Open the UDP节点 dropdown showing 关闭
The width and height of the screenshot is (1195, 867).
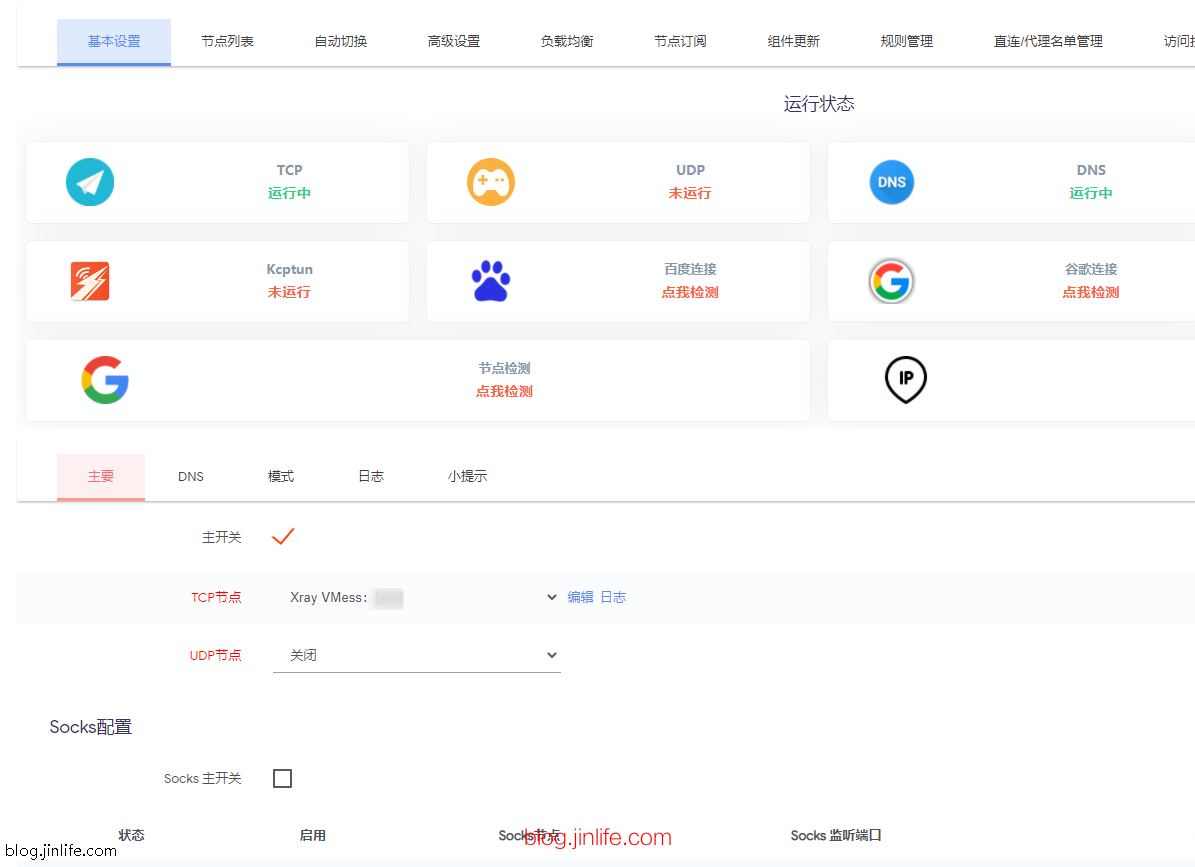(417, 655)
